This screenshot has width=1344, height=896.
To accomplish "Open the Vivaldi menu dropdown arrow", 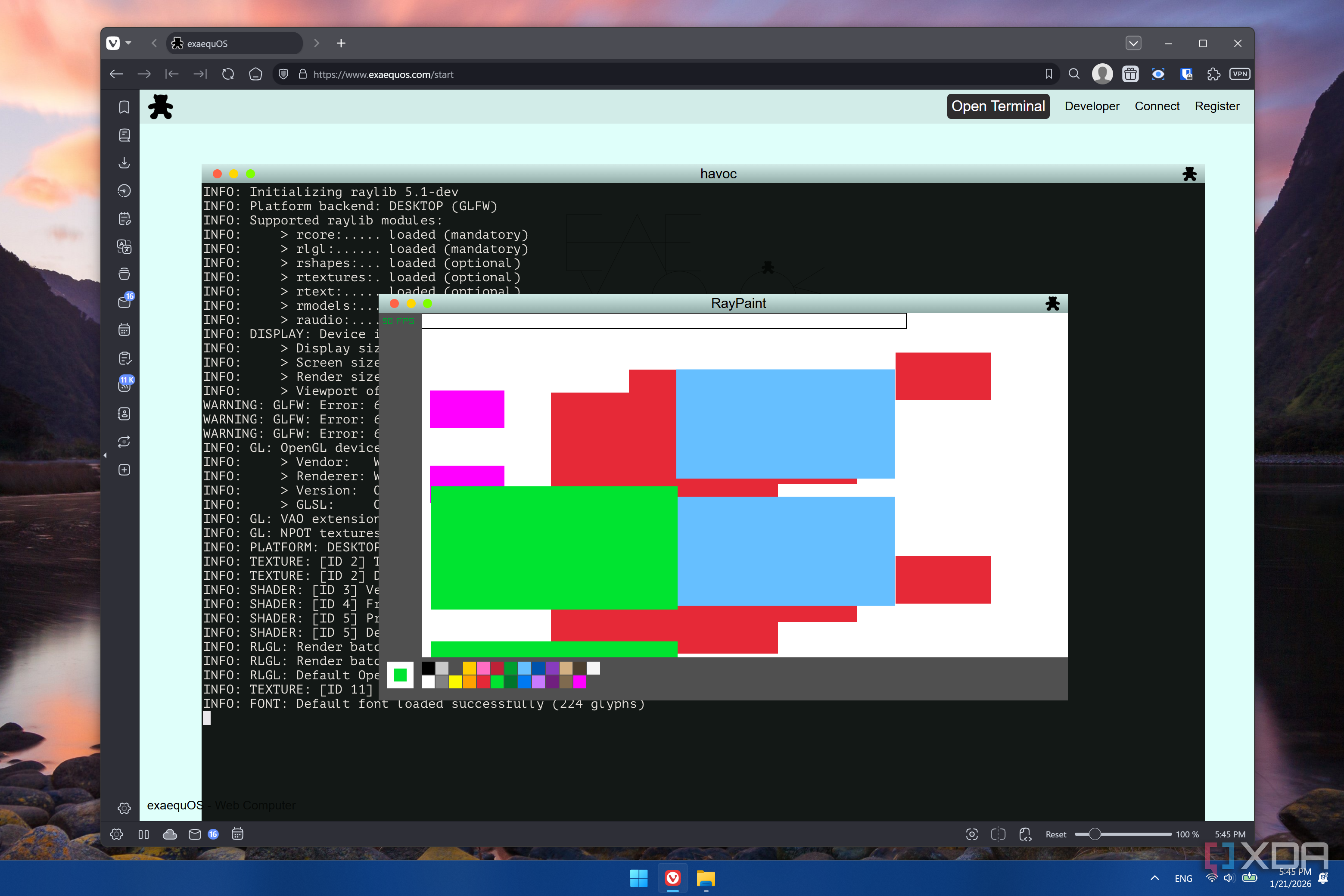I will (128, 44).
